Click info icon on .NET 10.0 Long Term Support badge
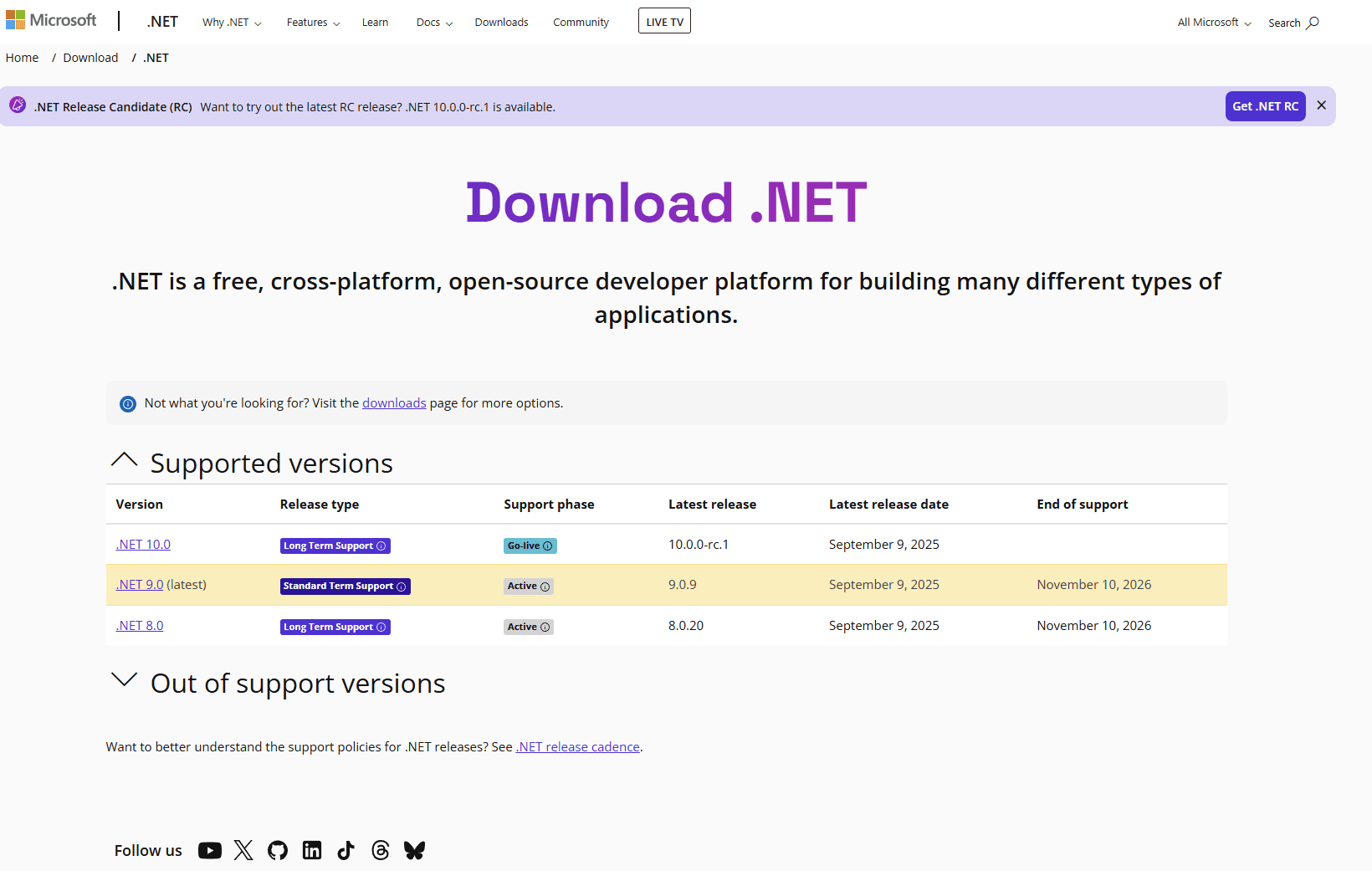 381,546
